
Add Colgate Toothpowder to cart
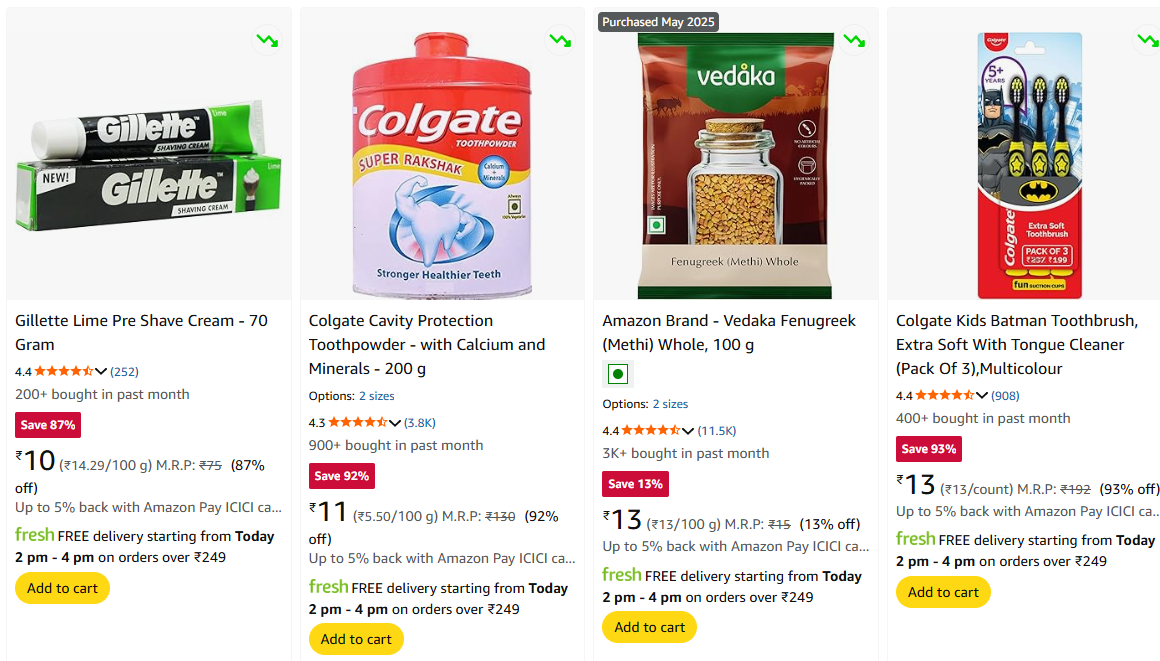[x=356, y=639]
